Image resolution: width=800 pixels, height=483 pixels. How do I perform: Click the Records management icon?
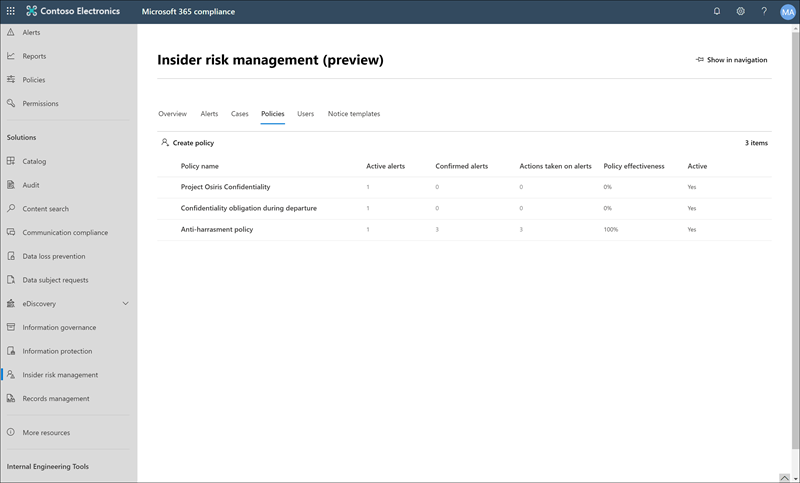point(11,398)
